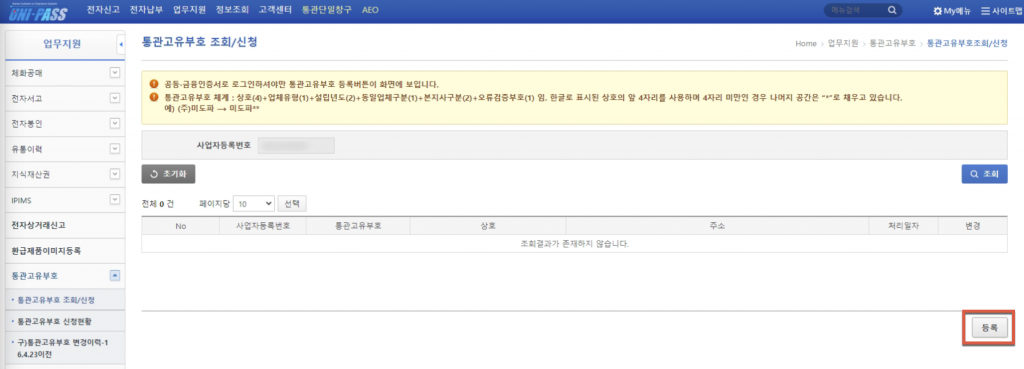This screenshot has width=1024, height=369.
Task: Open AEO top menu
Action: [370, 10]
